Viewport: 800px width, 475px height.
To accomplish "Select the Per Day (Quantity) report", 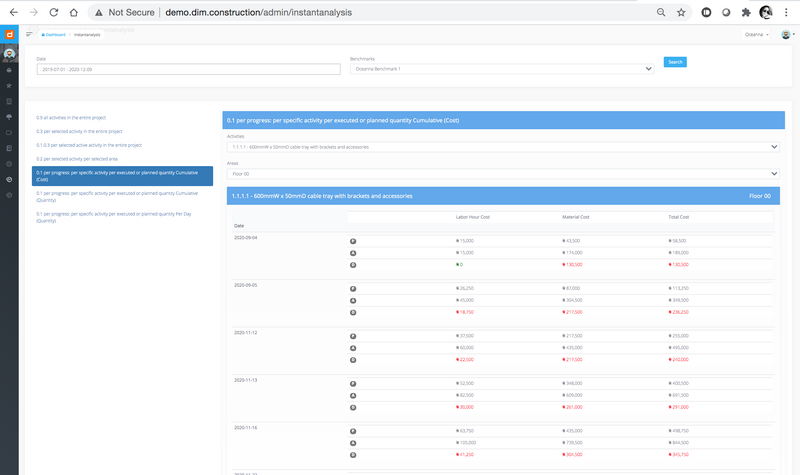I will (114, 217).
